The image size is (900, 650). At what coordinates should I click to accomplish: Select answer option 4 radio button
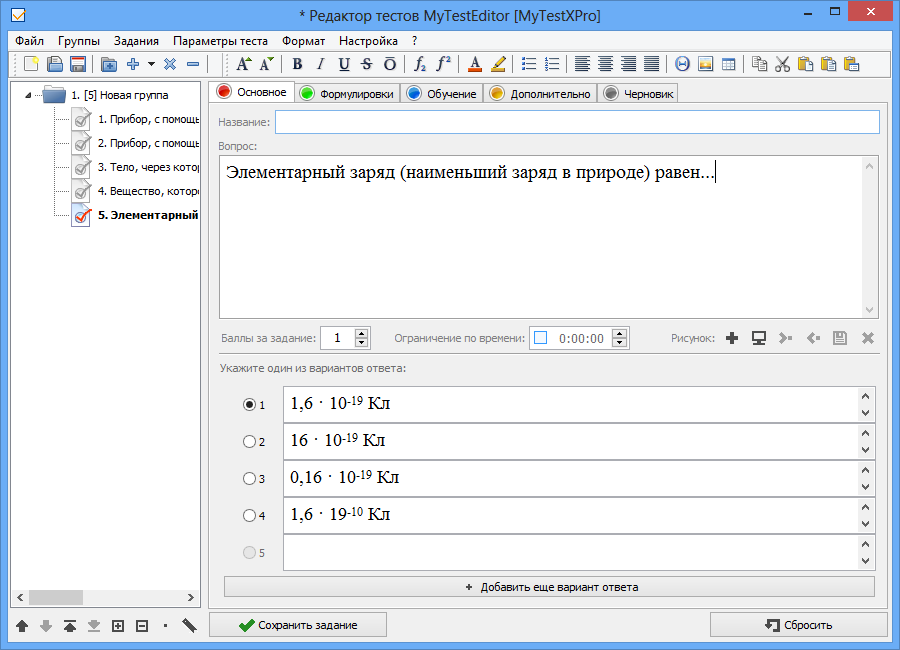[x=249, y=515]
